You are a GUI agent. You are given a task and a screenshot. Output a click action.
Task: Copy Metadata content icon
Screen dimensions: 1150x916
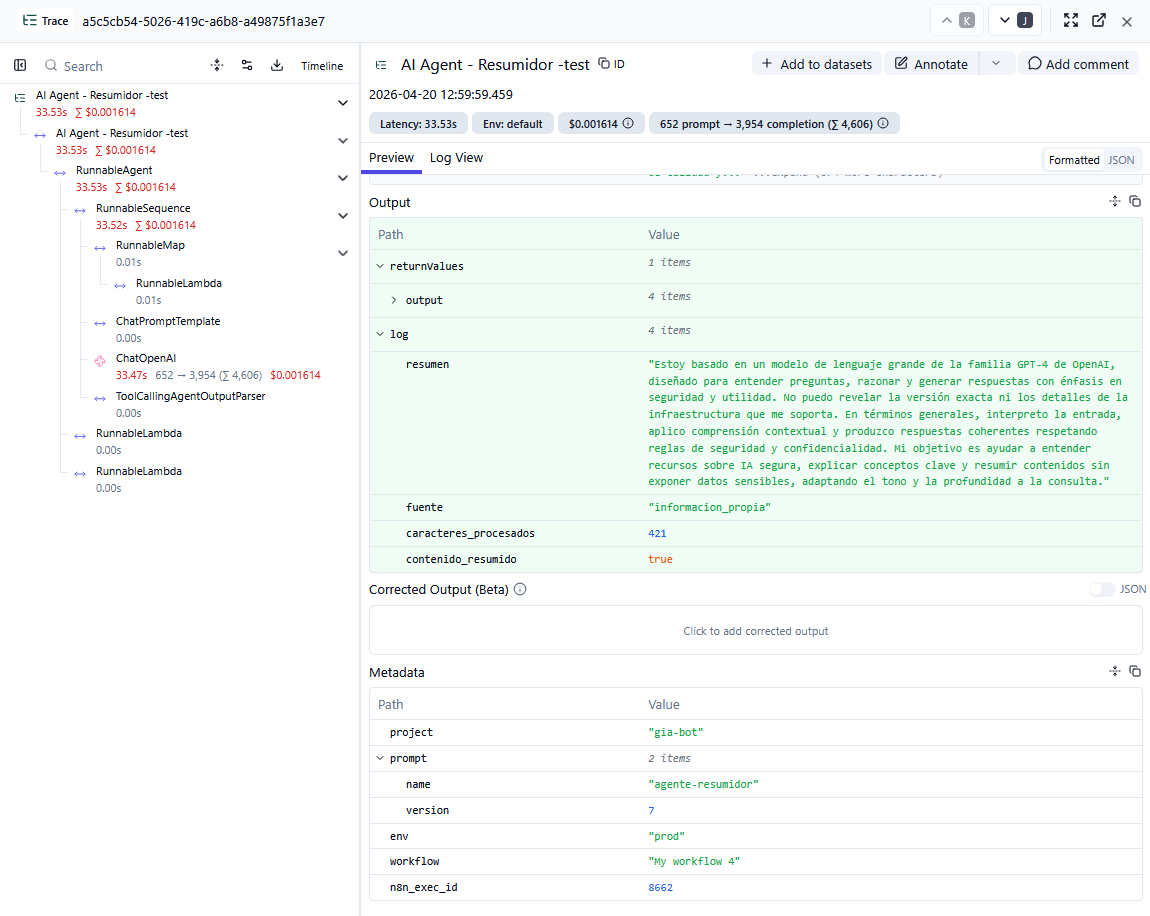pos(1135,671)
